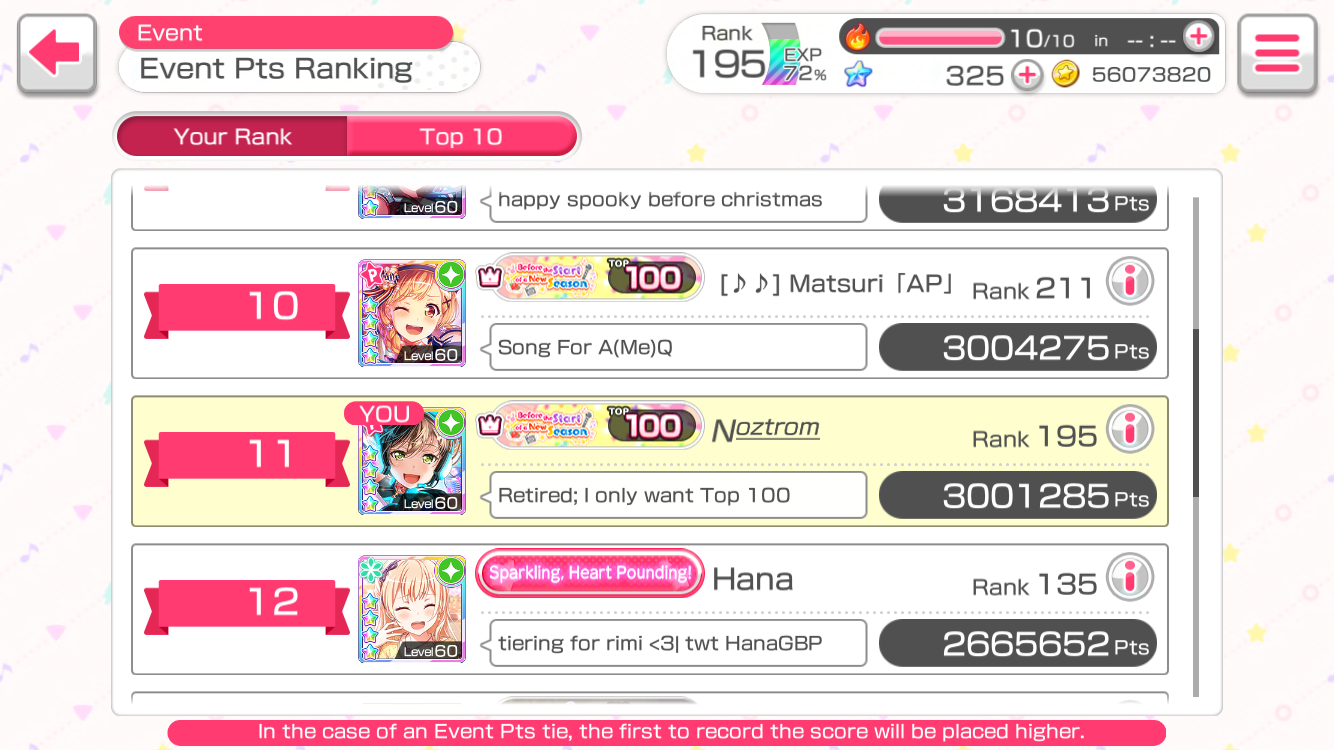
Task: Open Matsuri's card thumbnail at rank 10
Action: click(412, 313)
